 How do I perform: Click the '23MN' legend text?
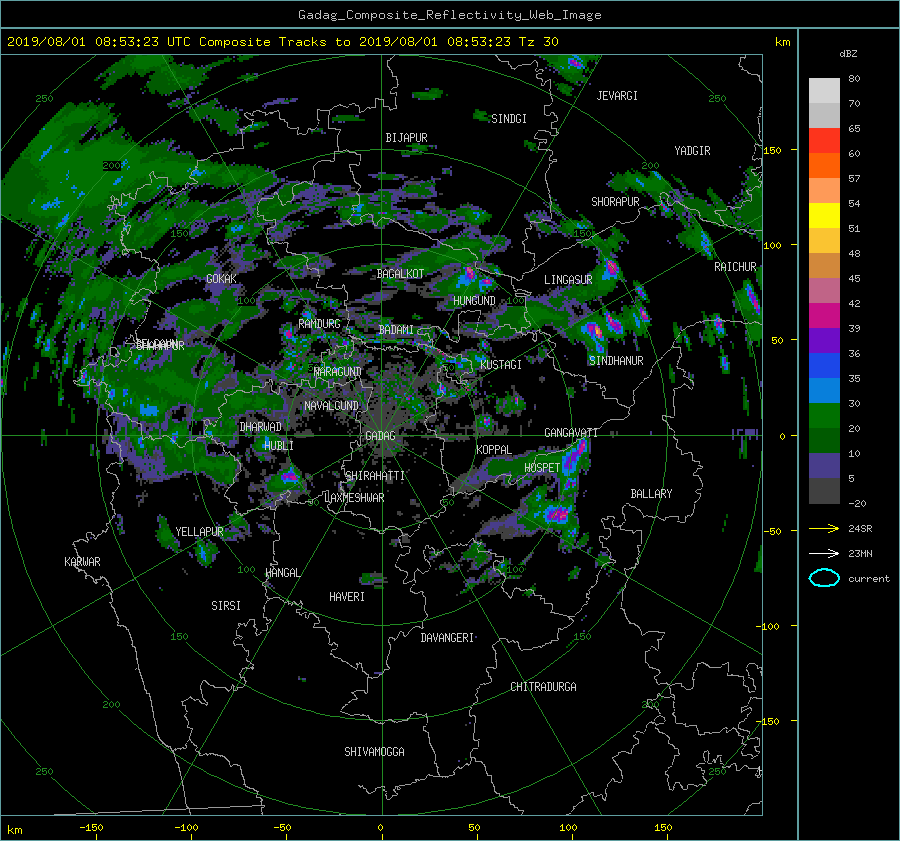[860, 553]
